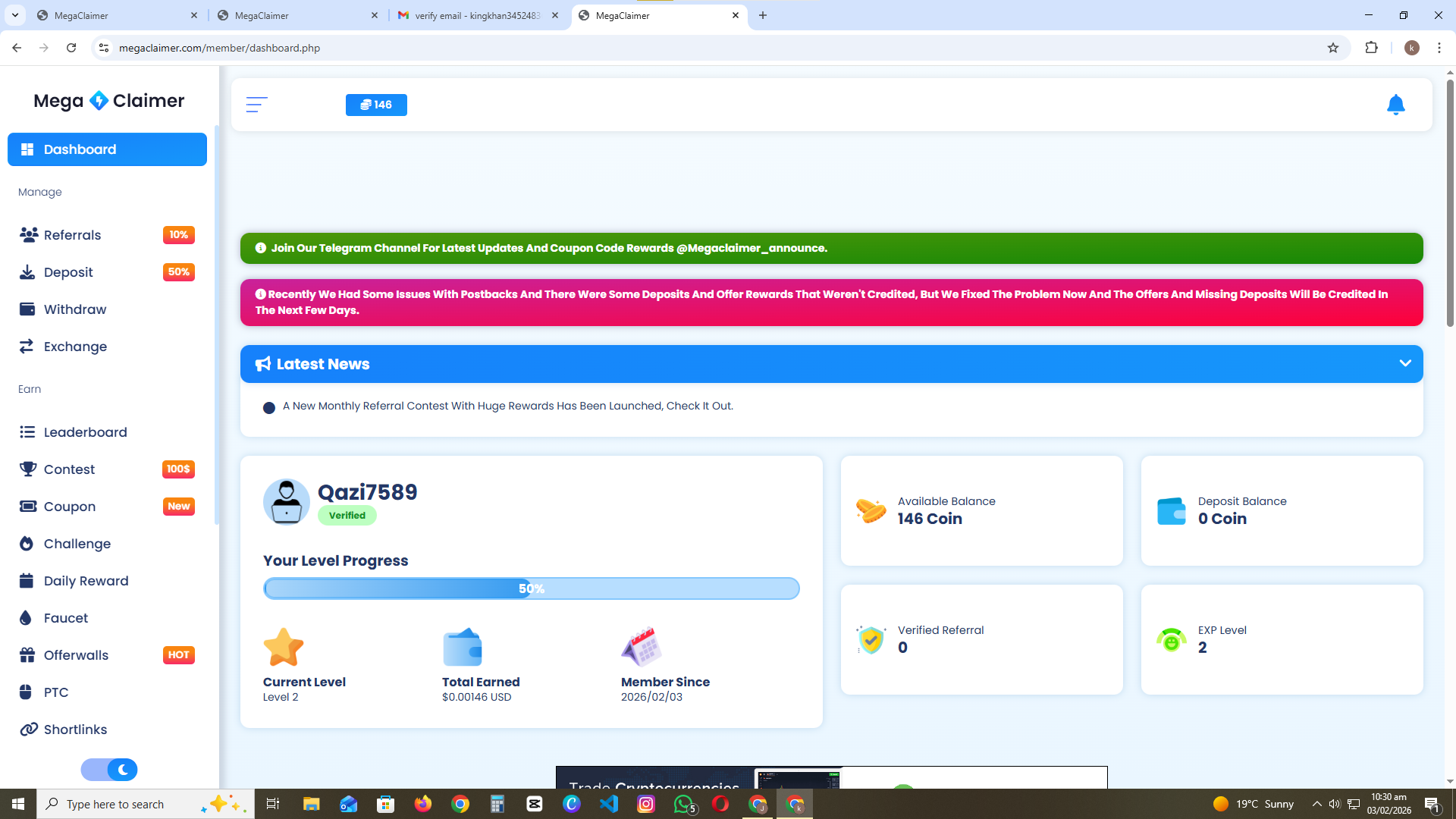Image resolution: width=1456 pixels, height=819 pixels.
Task: Open the browser Extensions icon
Action: (x=1371, y=48)
